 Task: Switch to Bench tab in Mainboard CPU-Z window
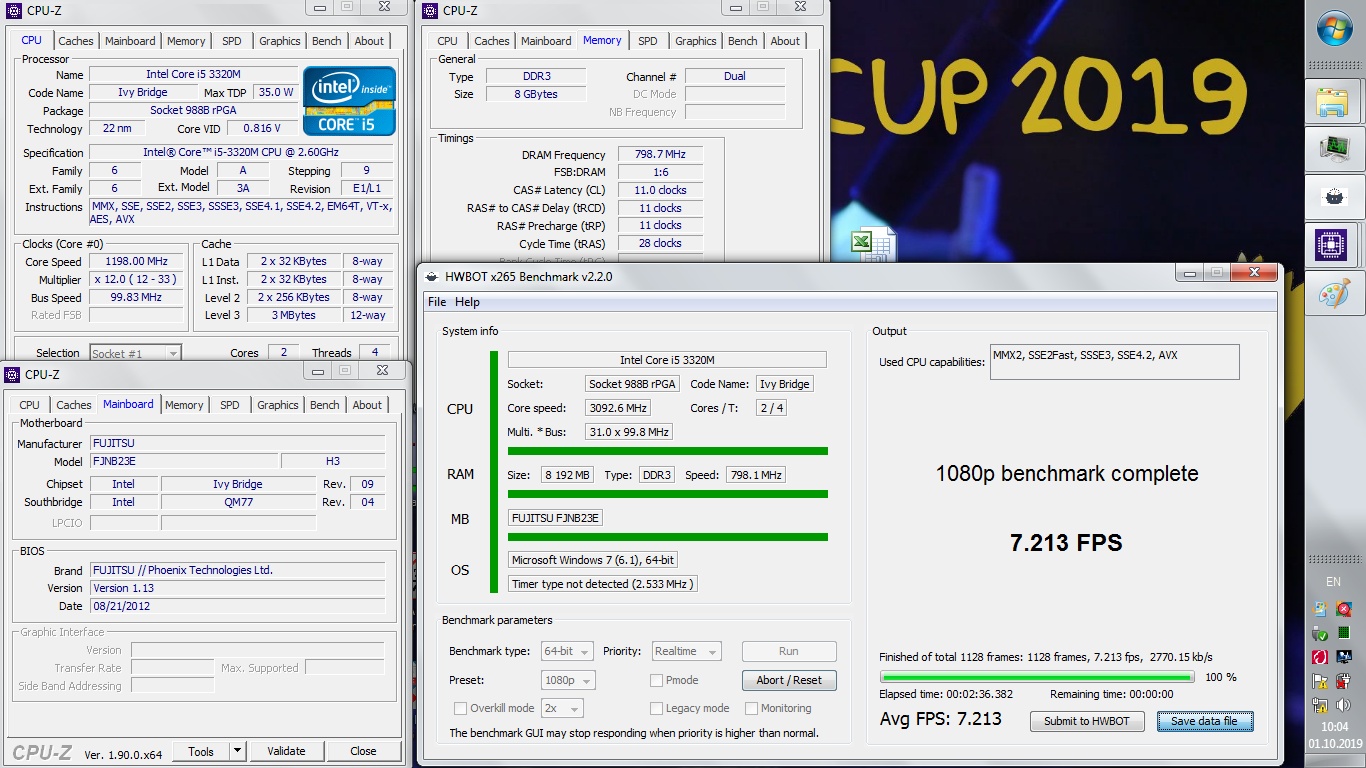pyautogui.click(x=324, y=405)
